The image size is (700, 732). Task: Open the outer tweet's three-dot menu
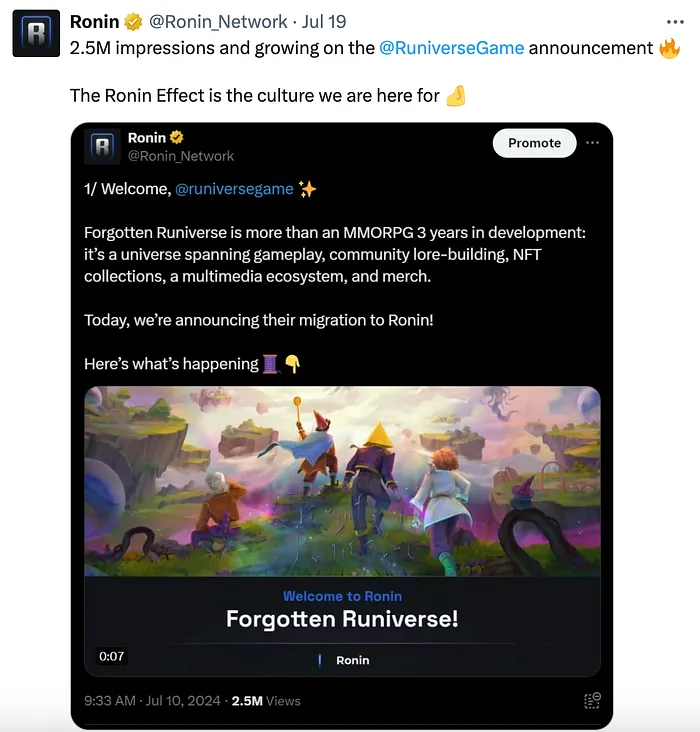pyautogui.click(x=675, y=22)
